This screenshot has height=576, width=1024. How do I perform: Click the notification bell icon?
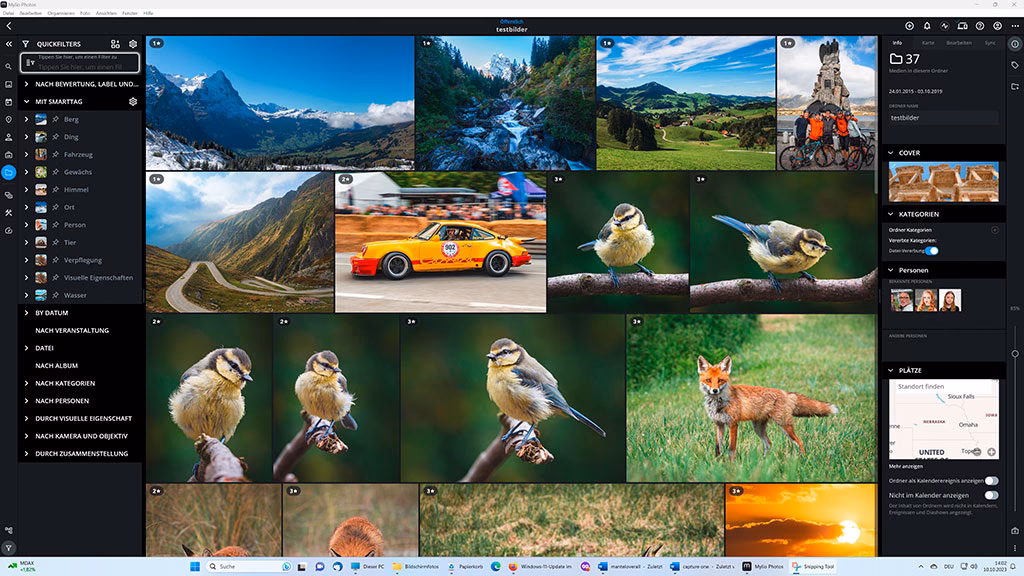(x=928, y=26)
